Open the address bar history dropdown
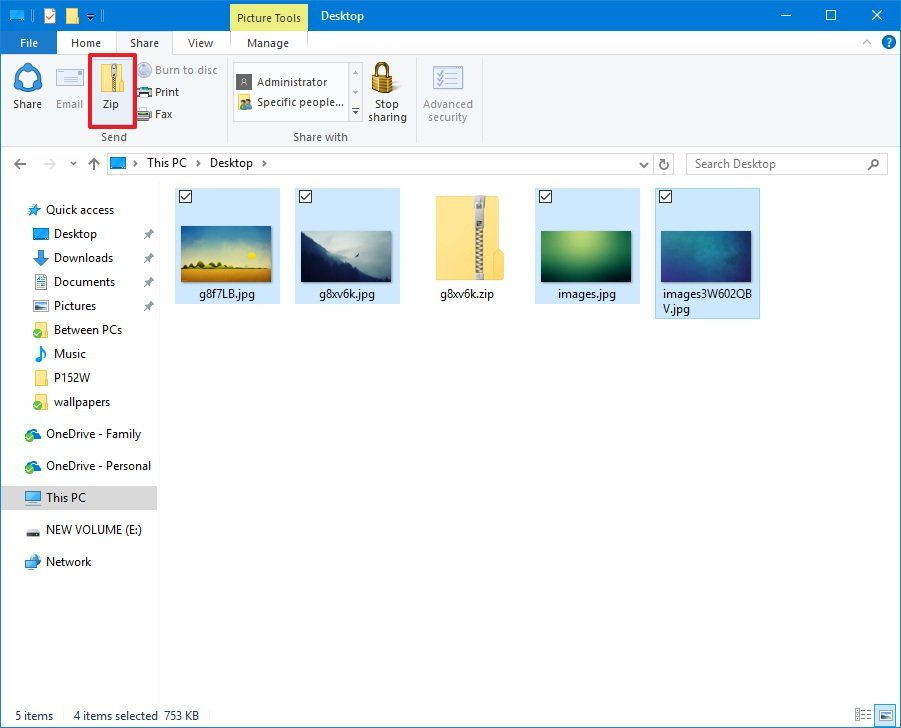Image resolution: width=901 pixels, height=728 pixels. (645, 163)
